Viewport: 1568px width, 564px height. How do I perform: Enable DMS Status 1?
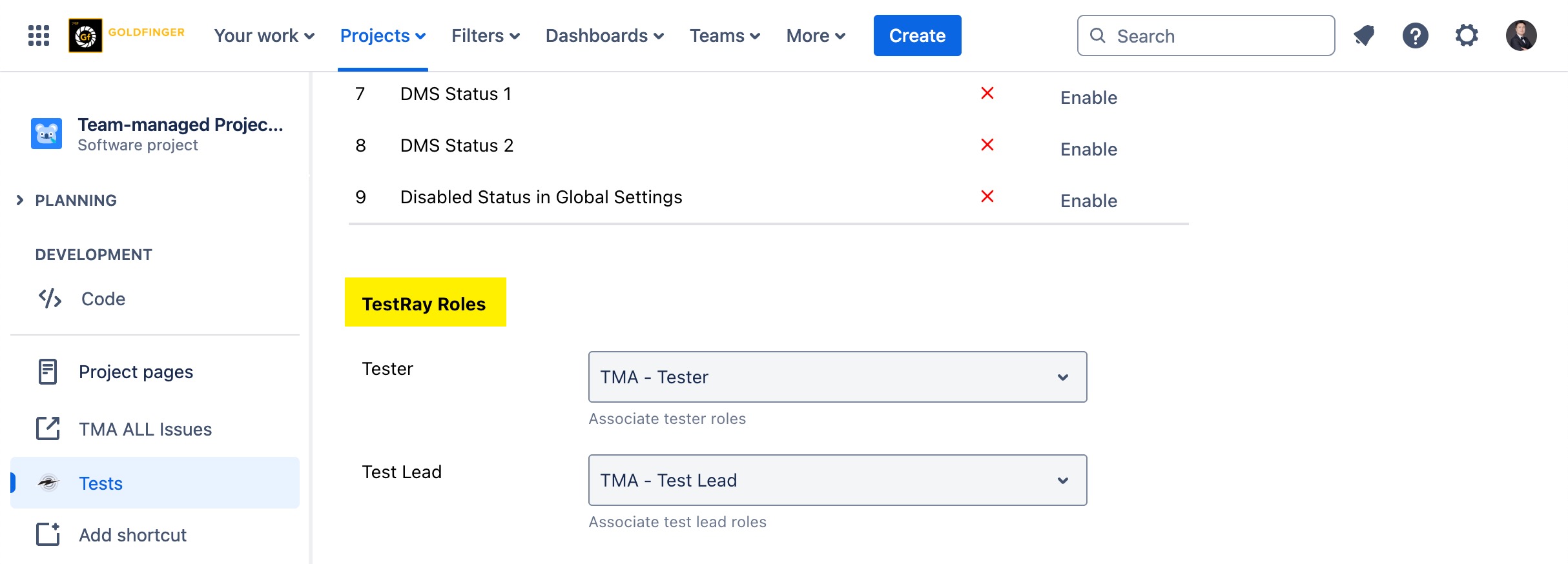(x=1088, y=97)
